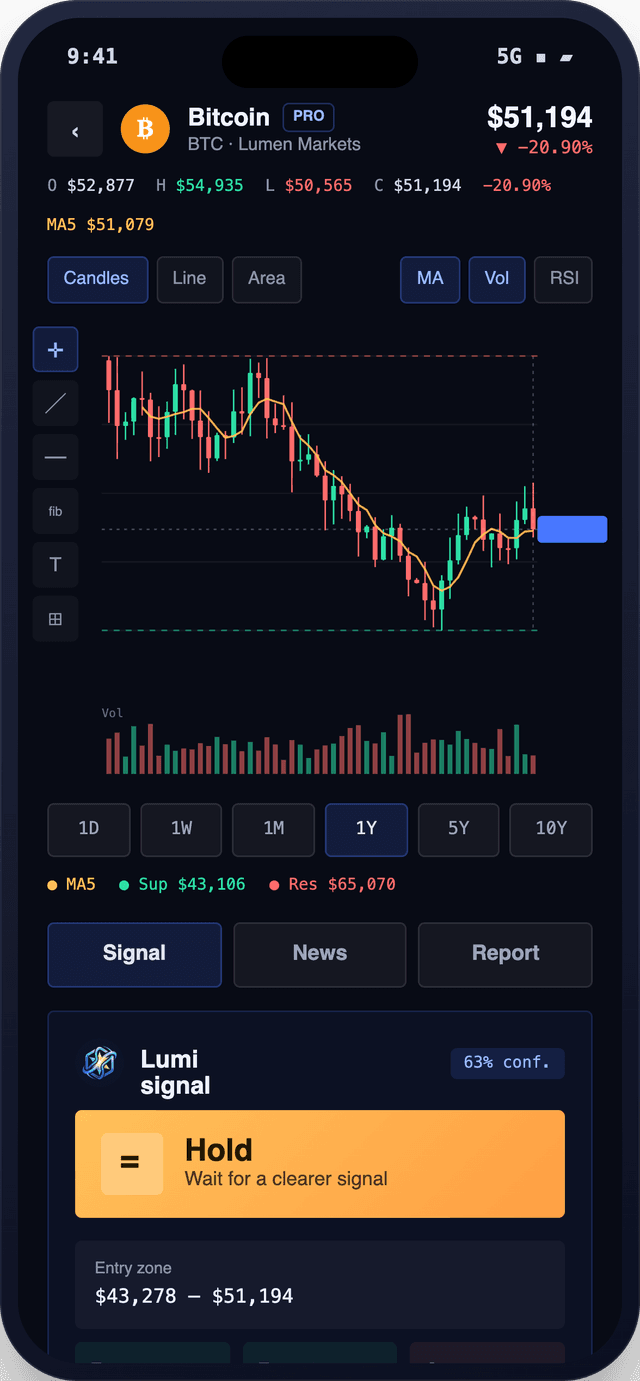Select the 1M time range
The height and width of the screenshot is (1381, 640).
[274, 829]
